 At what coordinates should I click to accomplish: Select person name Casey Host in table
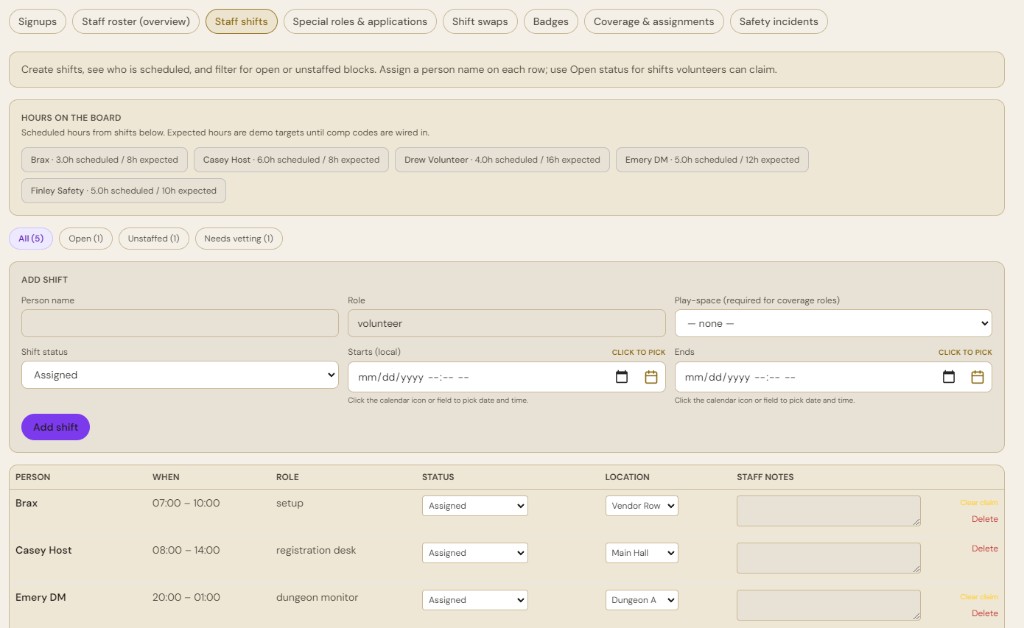coord(44,550)
